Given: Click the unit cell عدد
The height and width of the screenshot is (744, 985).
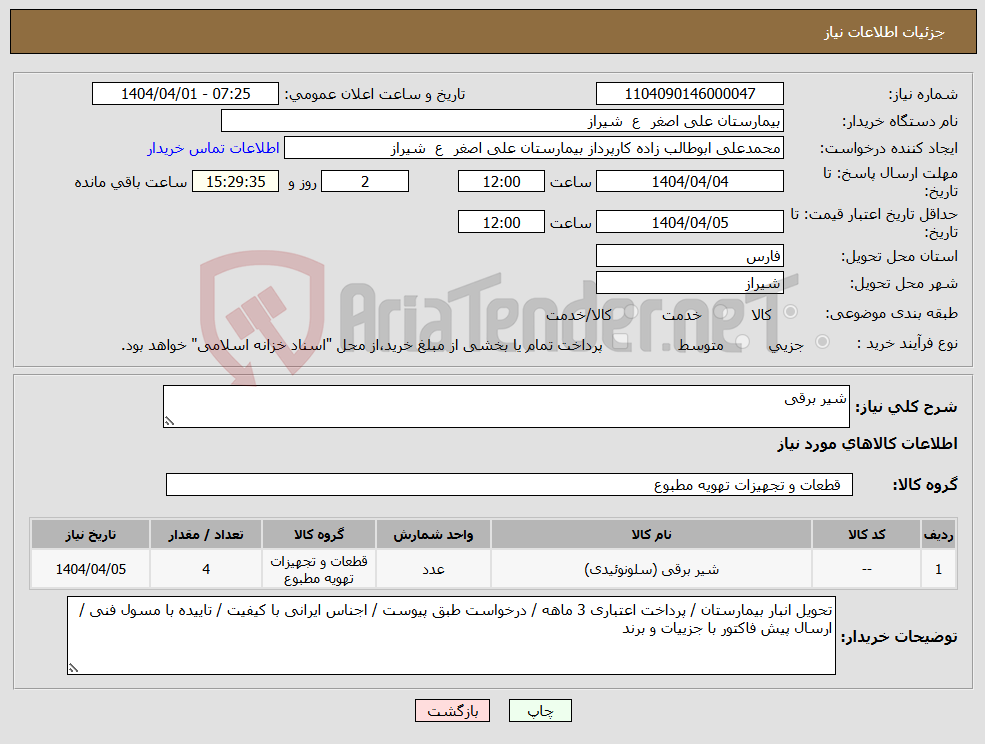Looking at the screenshot, I should click(x=433, y=569).
